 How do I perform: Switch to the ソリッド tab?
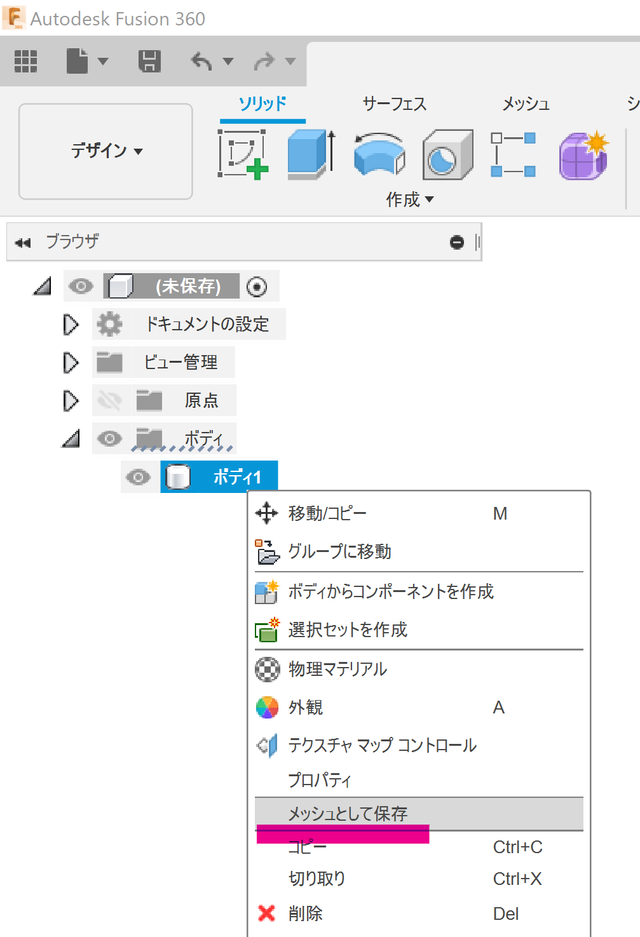[262, 104]
